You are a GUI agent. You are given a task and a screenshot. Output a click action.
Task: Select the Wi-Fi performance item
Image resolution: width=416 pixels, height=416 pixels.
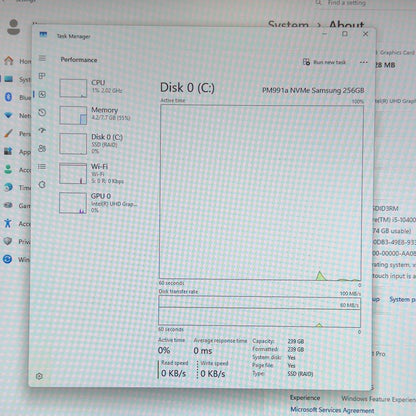point(99,173)
